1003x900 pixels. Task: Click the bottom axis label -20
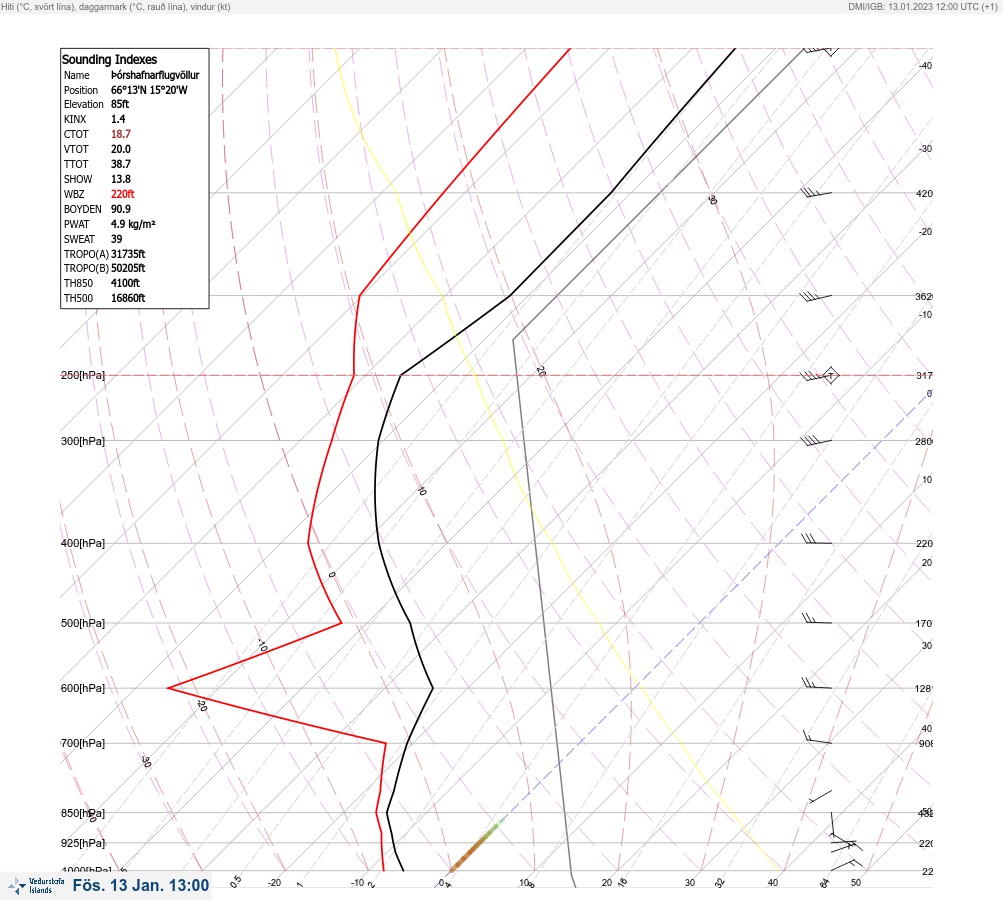(274, 883)
